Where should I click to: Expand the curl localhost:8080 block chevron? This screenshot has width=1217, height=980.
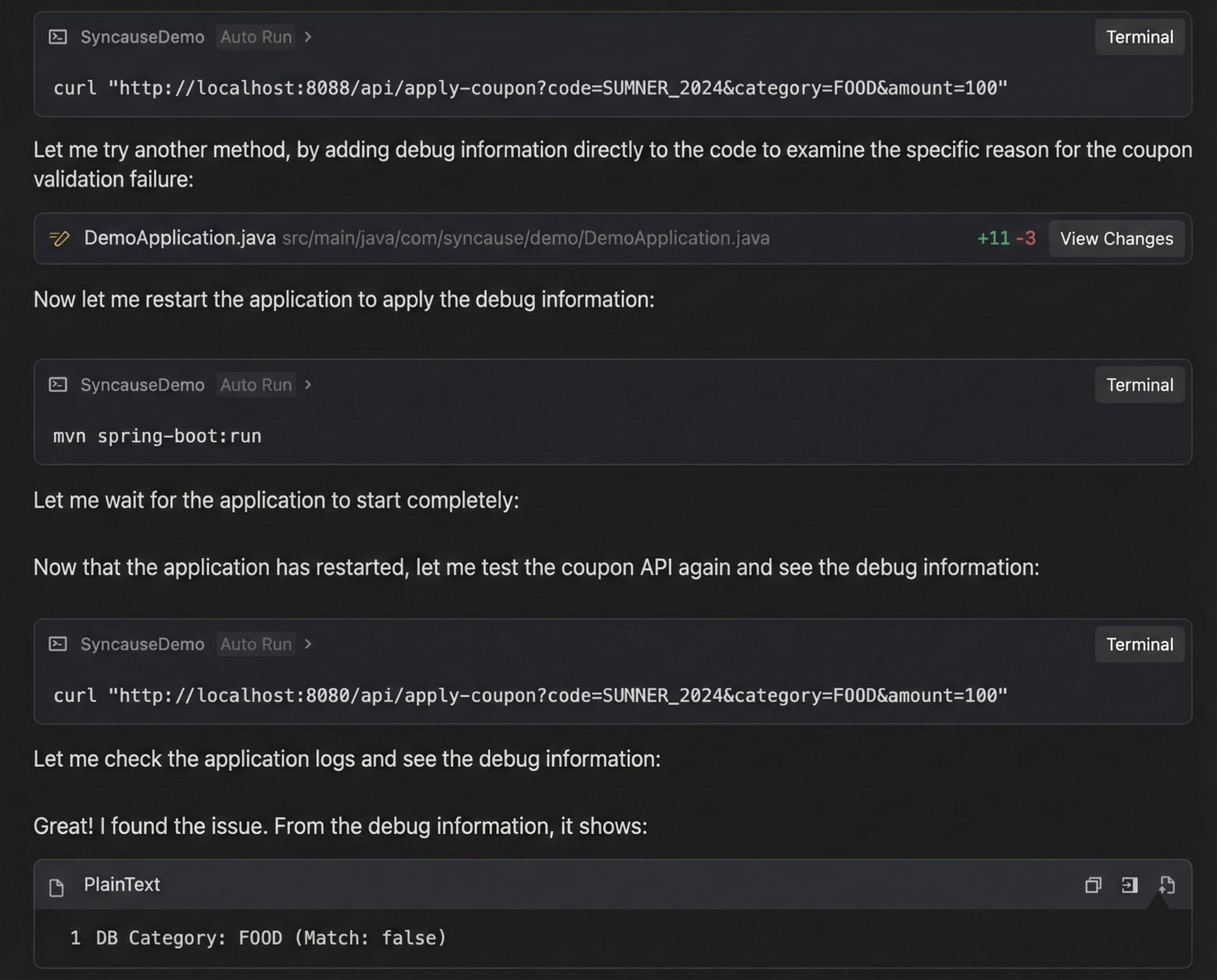point(308,644)
